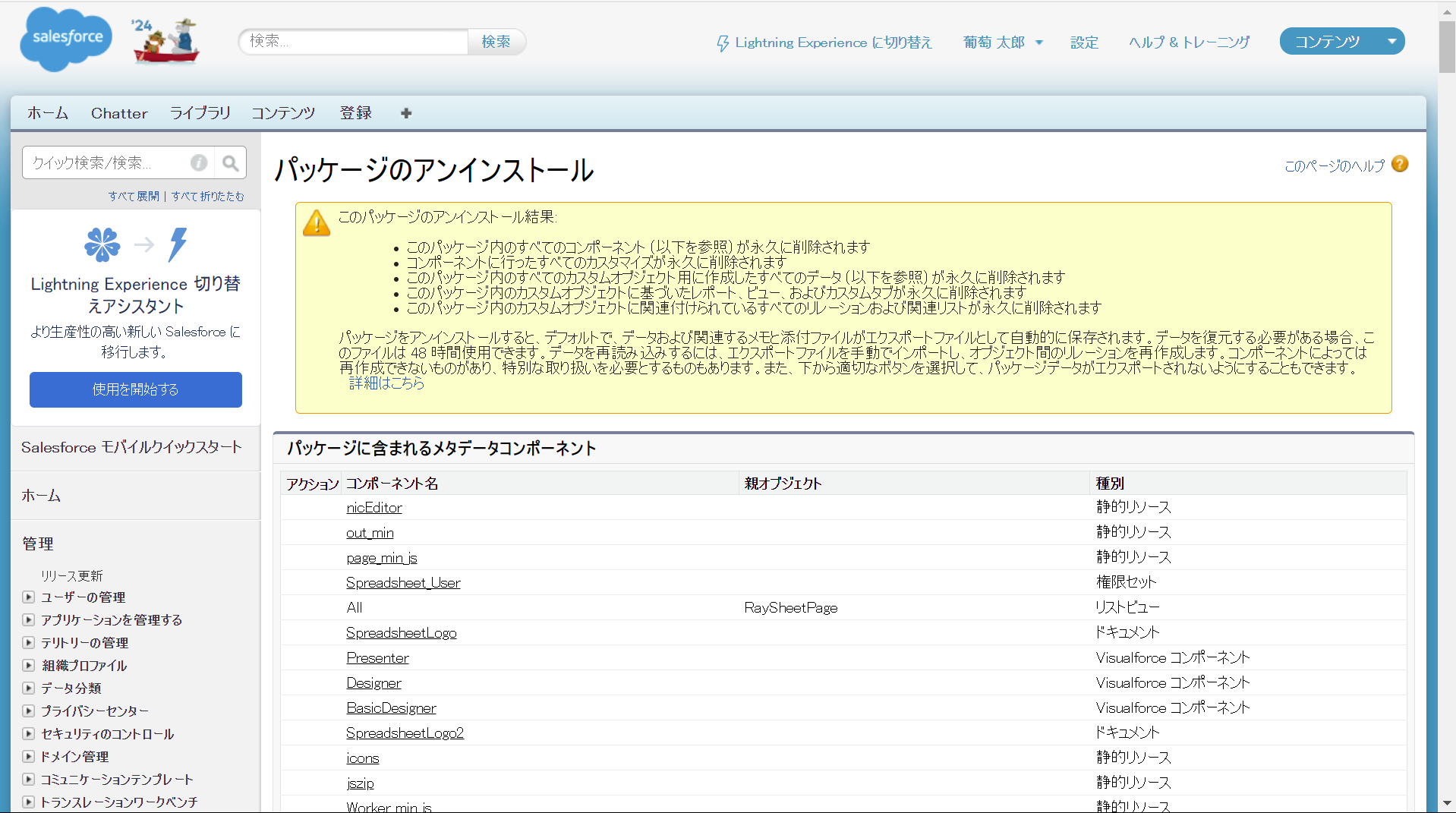Click the 種別 column header

tap(1110, 484)
